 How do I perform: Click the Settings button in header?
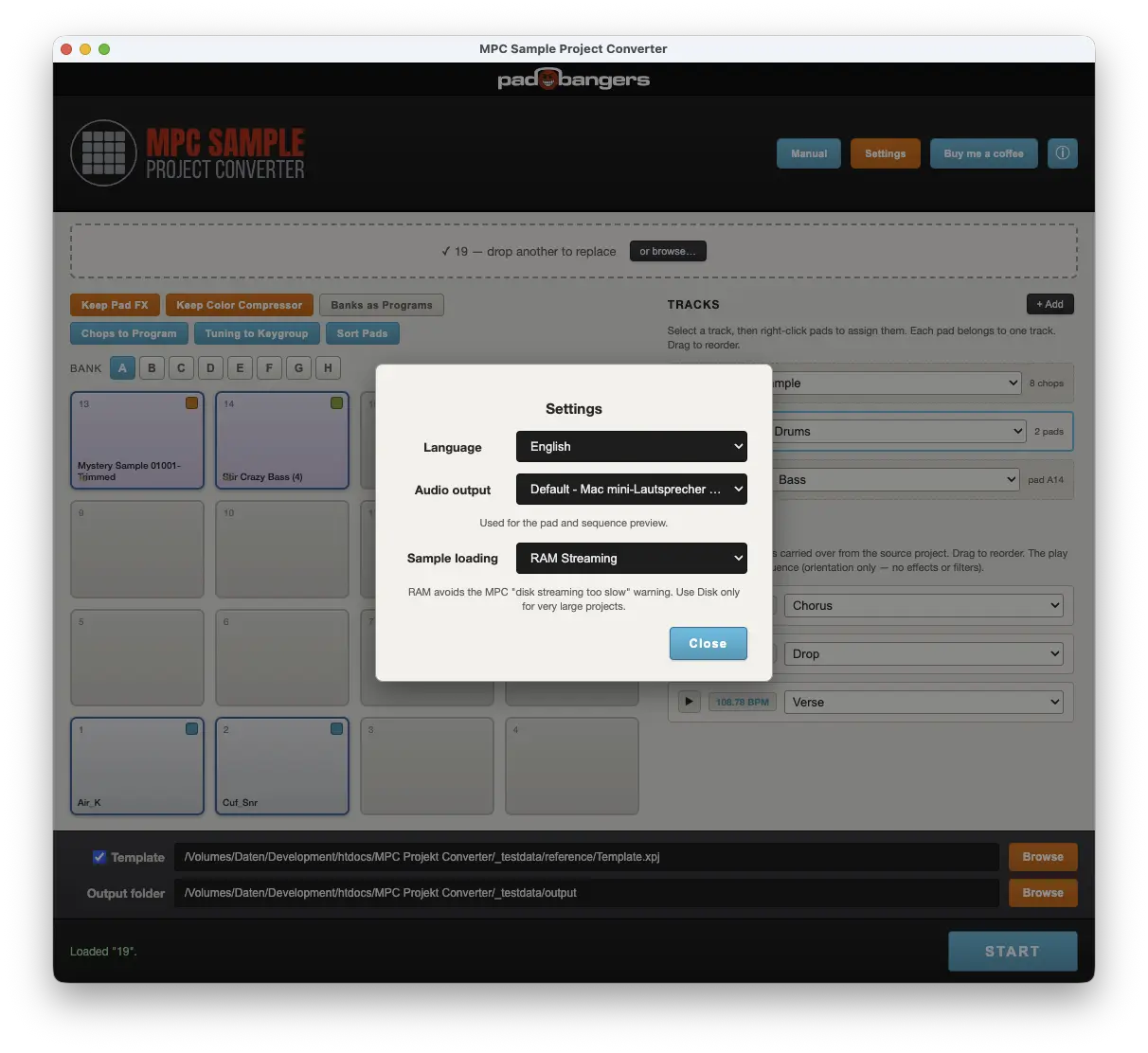tap(885, 153)
